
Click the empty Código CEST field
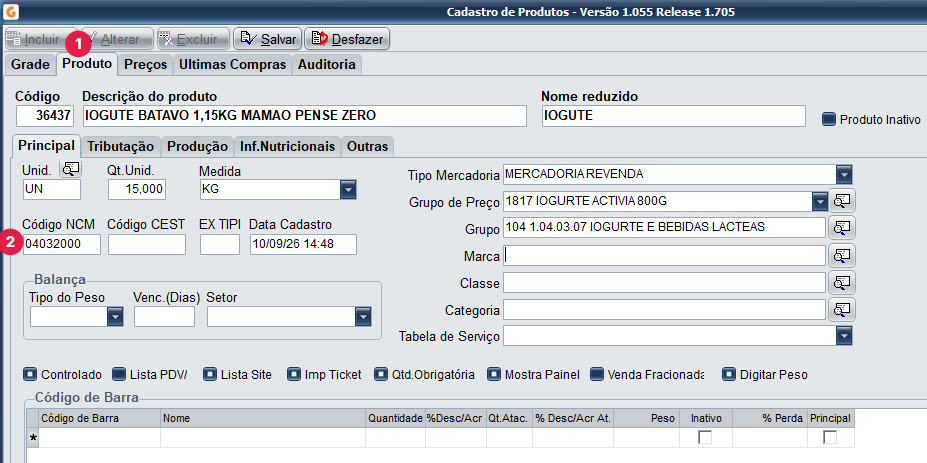(x=147, y=244)
